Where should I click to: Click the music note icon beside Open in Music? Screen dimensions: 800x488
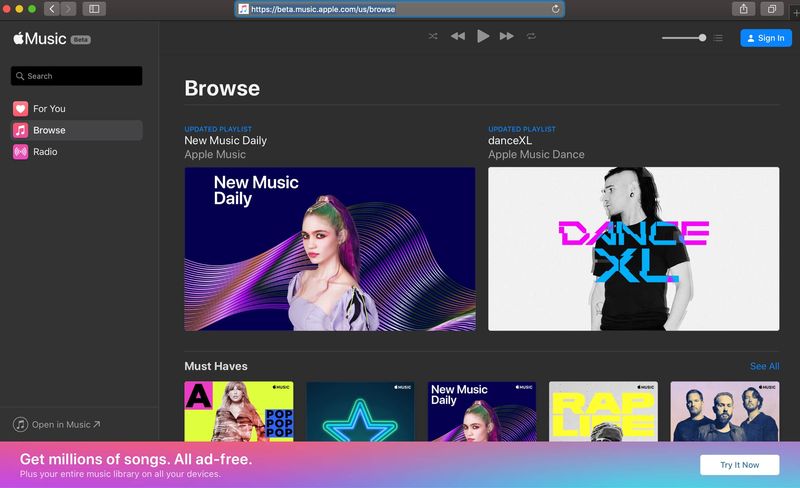click(20, 425)
